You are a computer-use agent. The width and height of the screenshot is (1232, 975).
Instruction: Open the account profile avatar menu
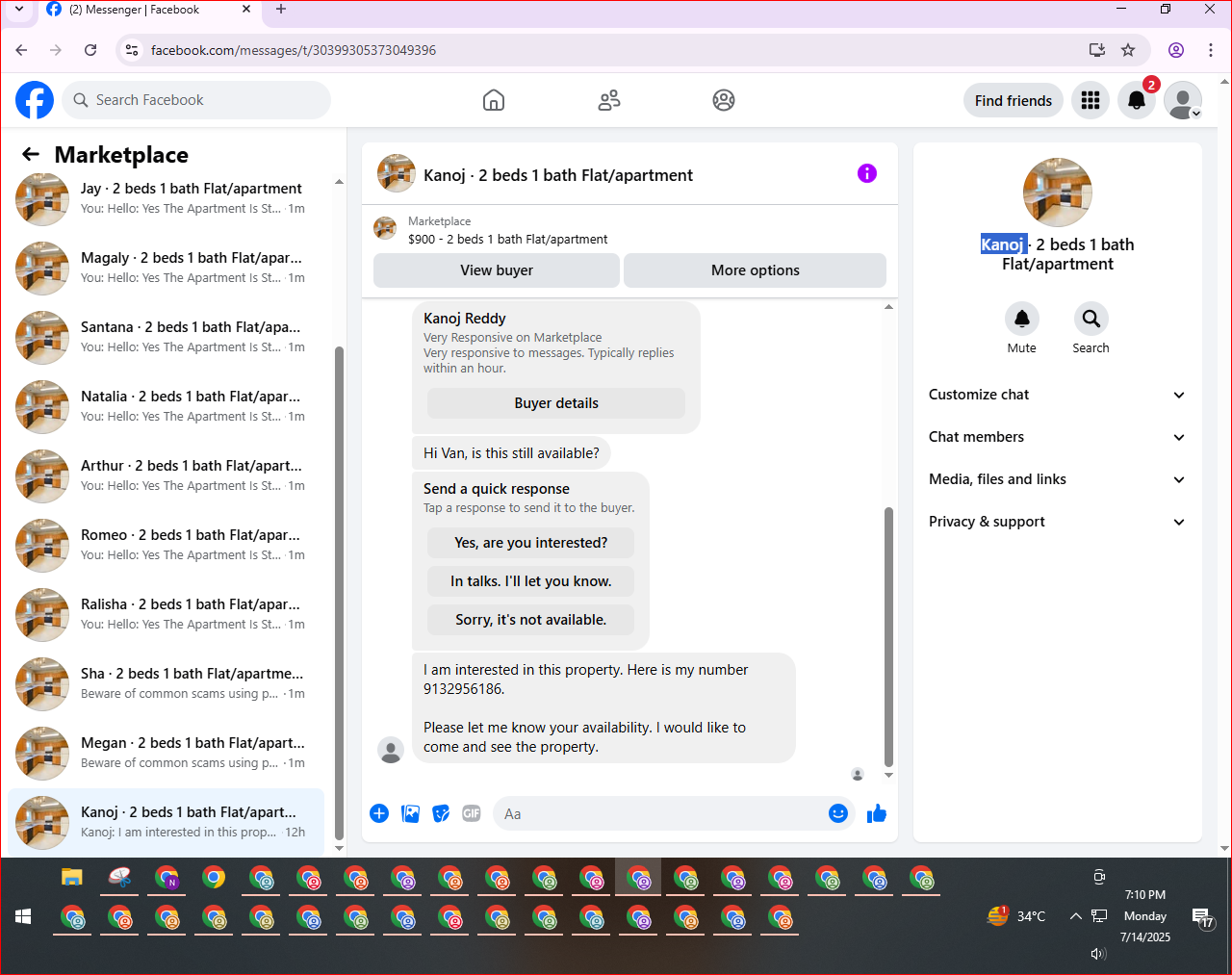click(x=1183, y=100)
